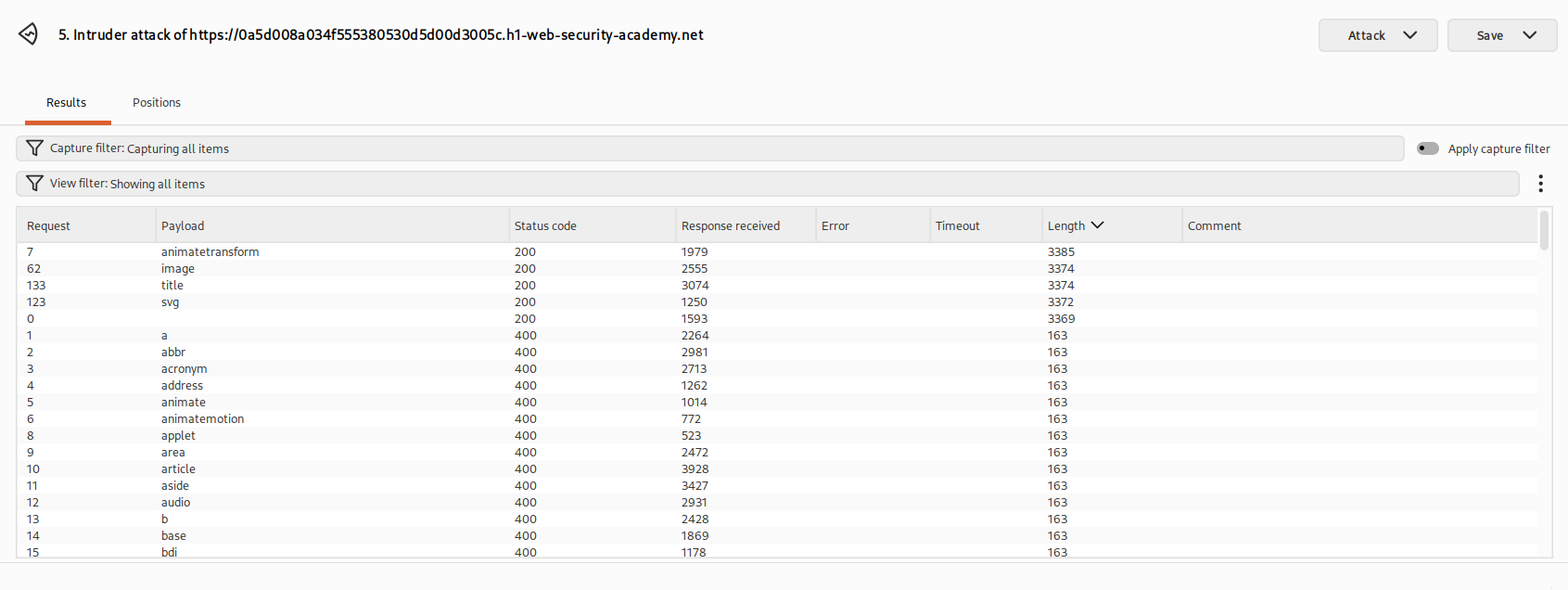Select the svg payload row
1568x590 pixels.
(x=777, y=302)
